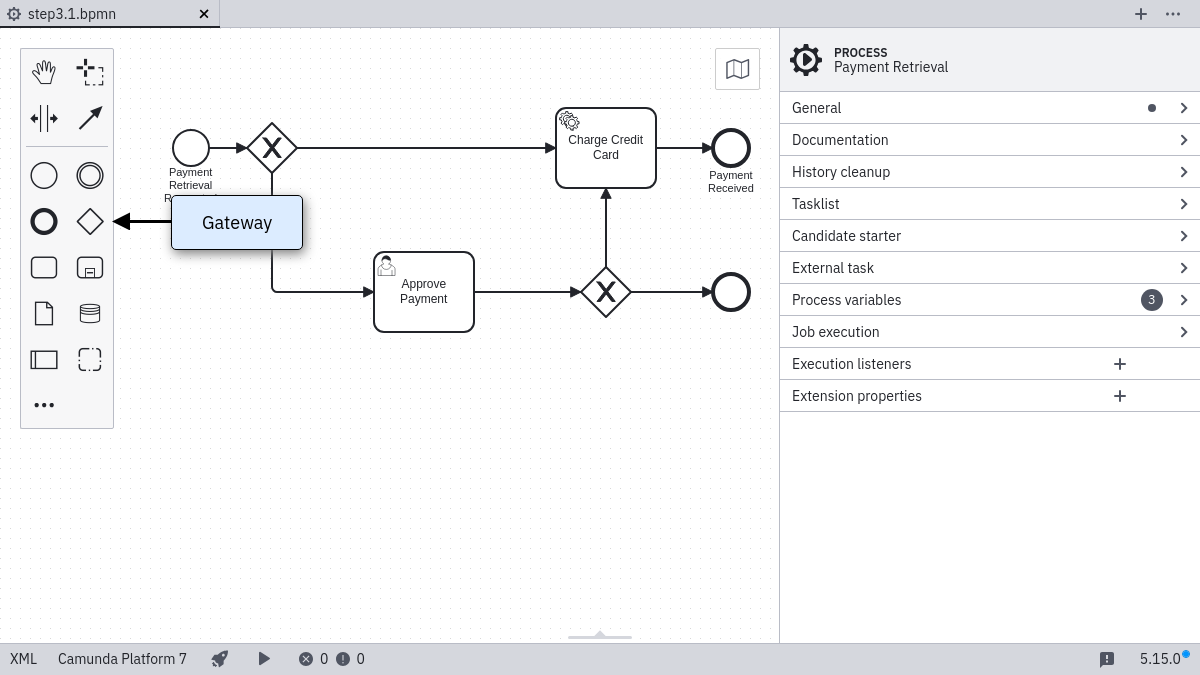Open the tab bar overflow menu
This screenshot has width=1200, height=675.
(1173, 14)
